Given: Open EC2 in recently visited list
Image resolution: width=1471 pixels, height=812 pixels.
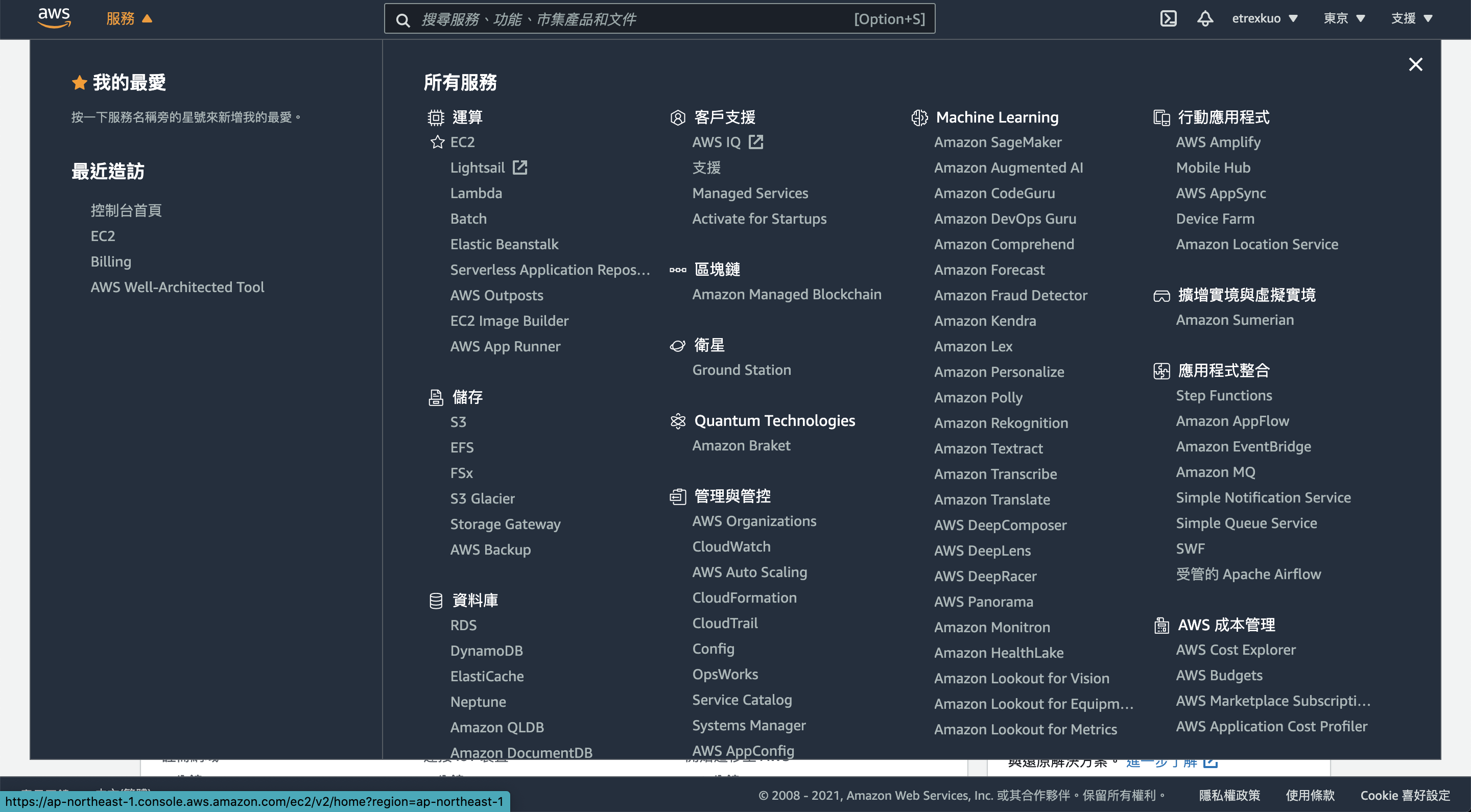Looking at the screenshot, I should point(103,236).
